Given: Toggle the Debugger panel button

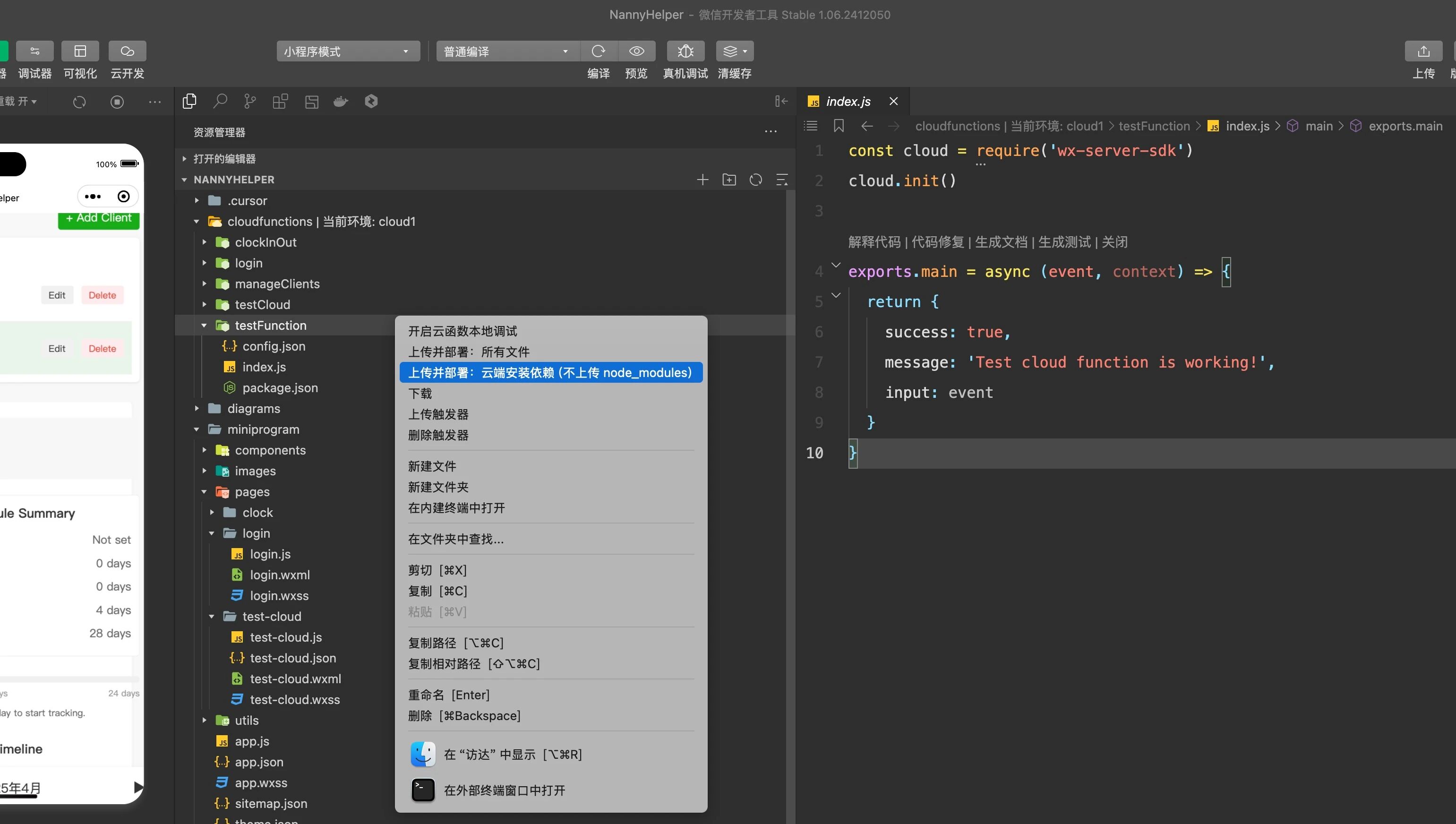Looking at the screenshot, I should point(34,51).
